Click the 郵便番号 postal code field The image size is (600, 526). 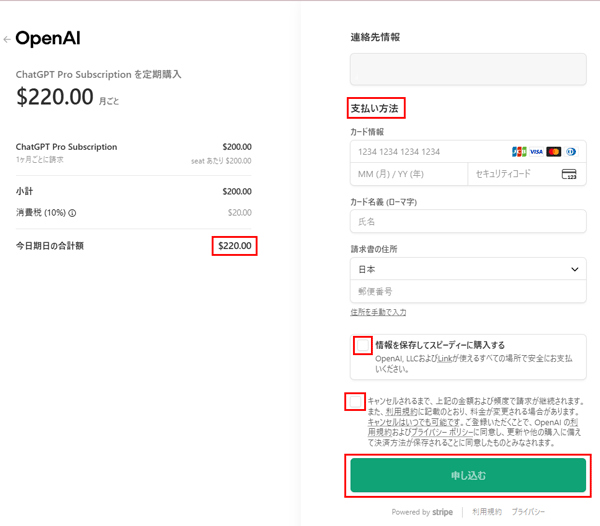(x=468, y=292)
